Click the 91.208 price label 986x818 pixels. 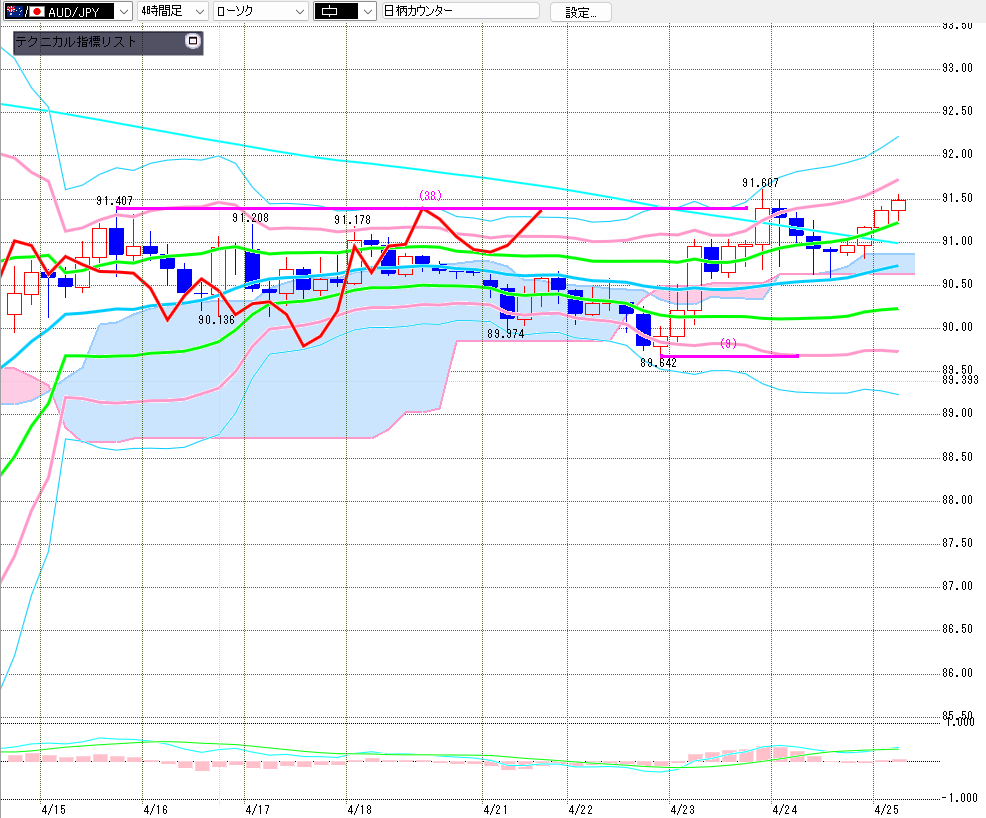coord(250,218)
